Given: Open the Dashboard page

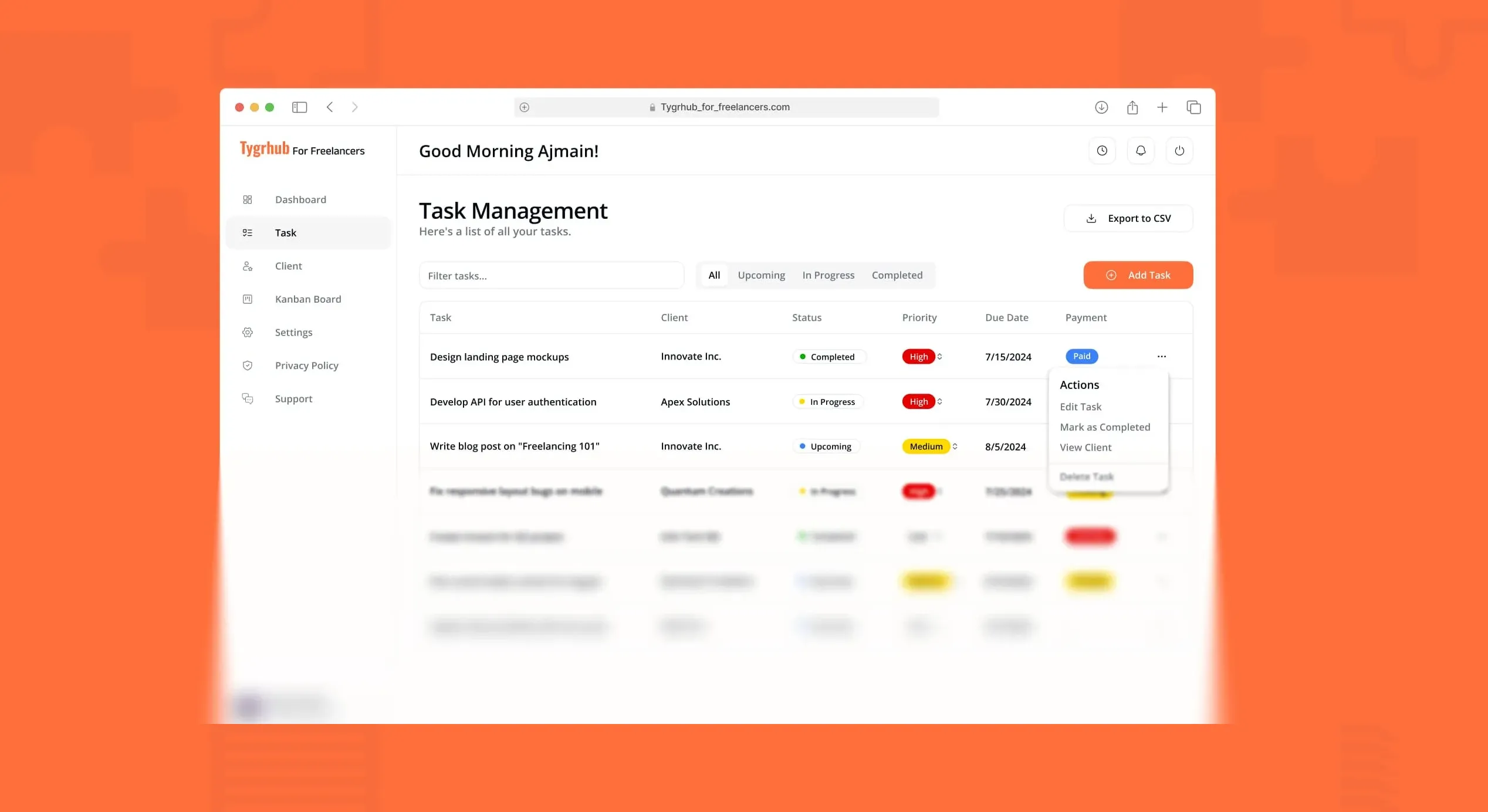Looking at the screenshot, I should click(308, 199).
